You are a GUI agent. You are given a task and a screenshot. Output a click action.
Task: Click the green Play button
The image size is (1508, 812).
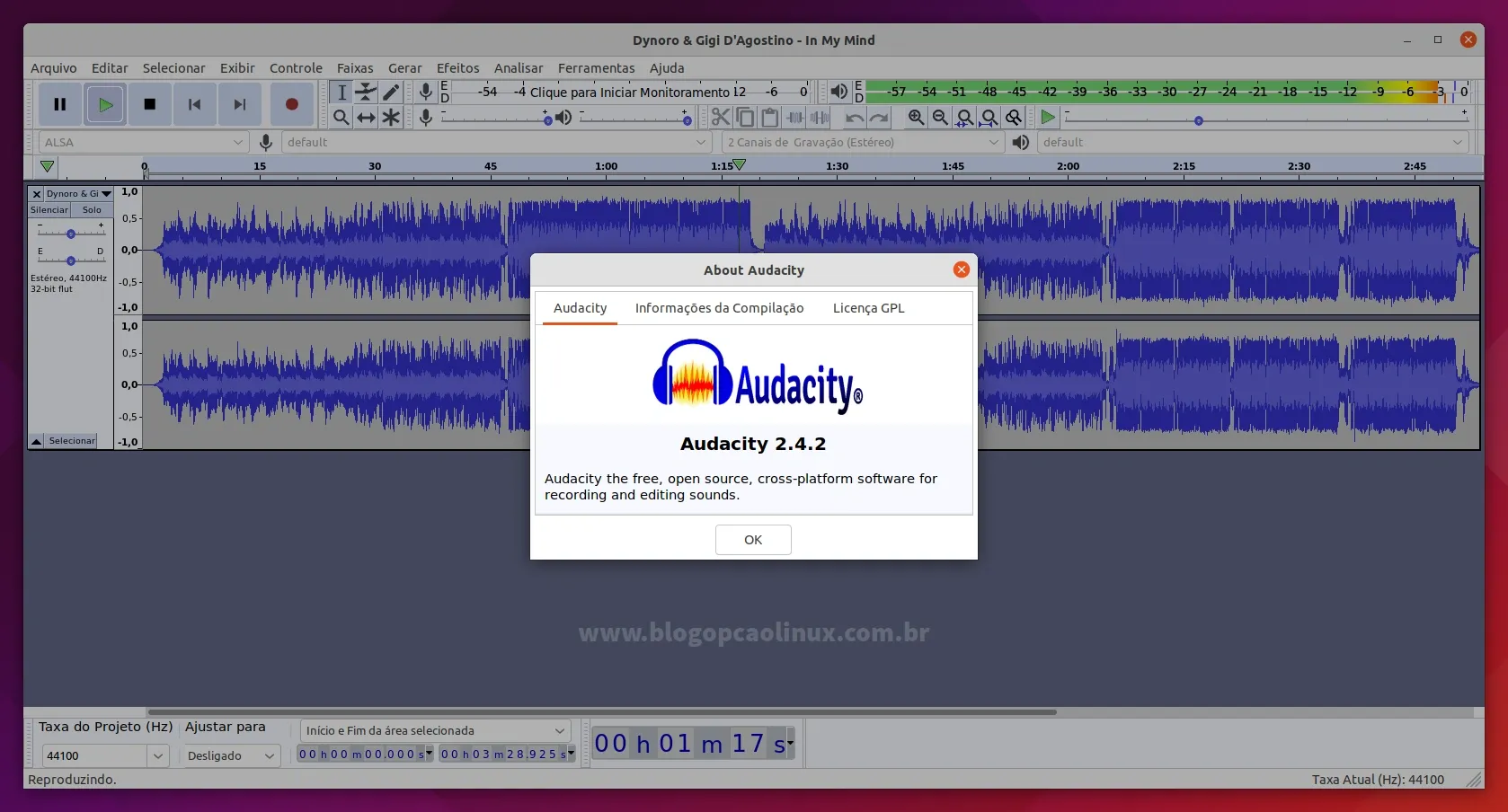105,104
